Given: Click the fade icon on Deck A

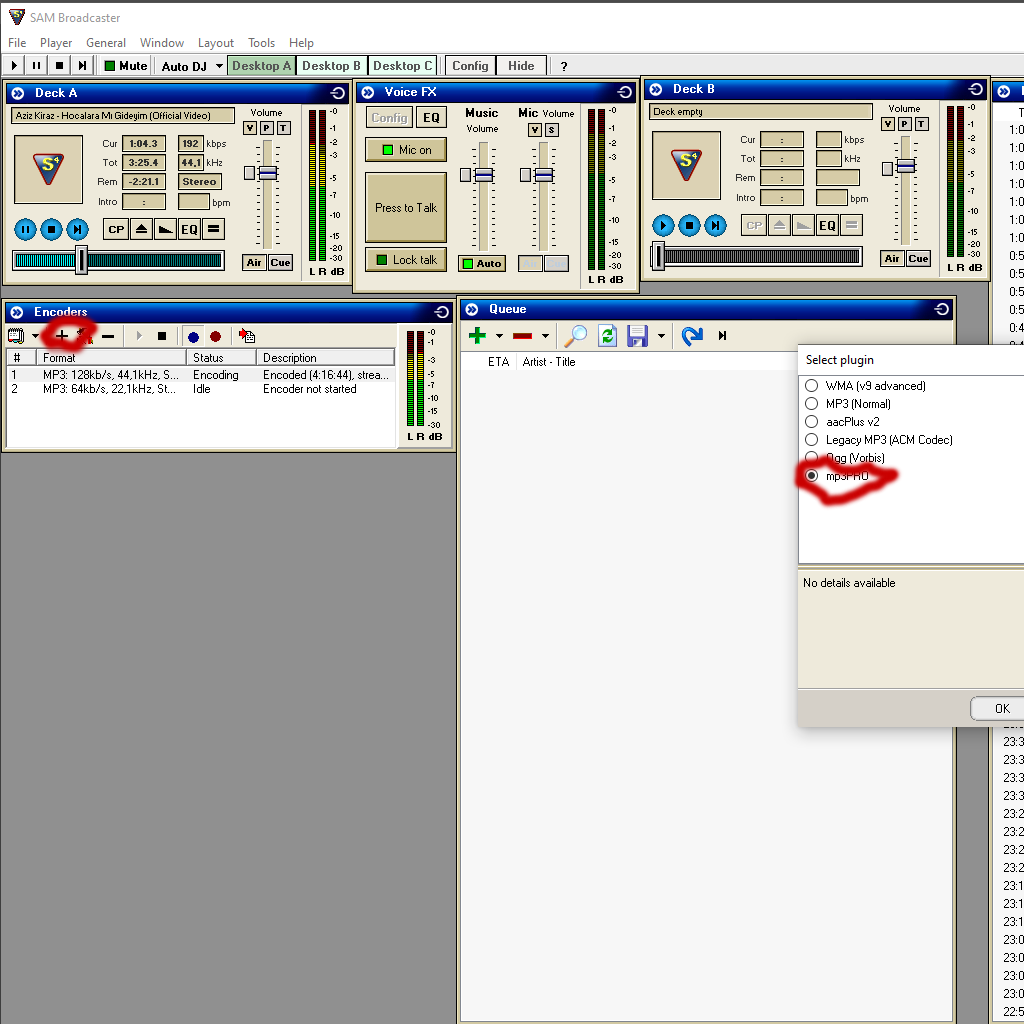Looking at the screenshot, I should point(165,229).
